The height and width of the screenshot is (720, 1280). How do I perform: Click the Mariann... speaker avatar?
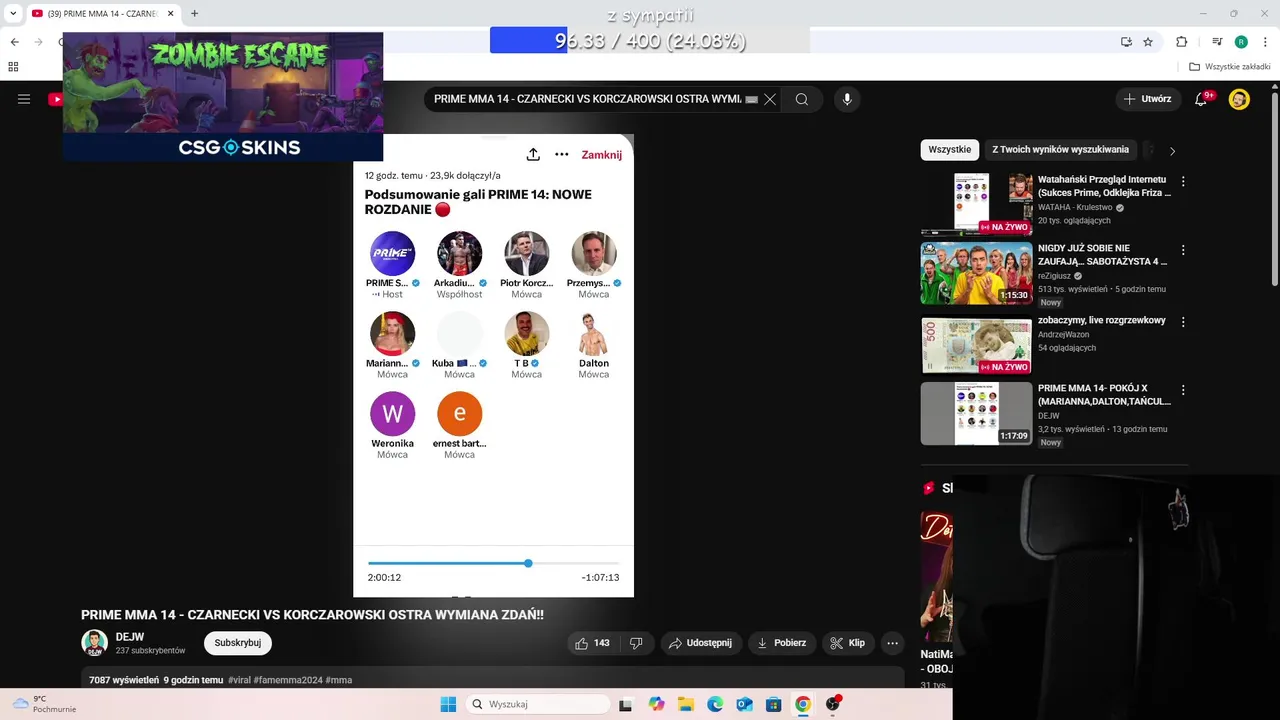[x=392, y=334]
